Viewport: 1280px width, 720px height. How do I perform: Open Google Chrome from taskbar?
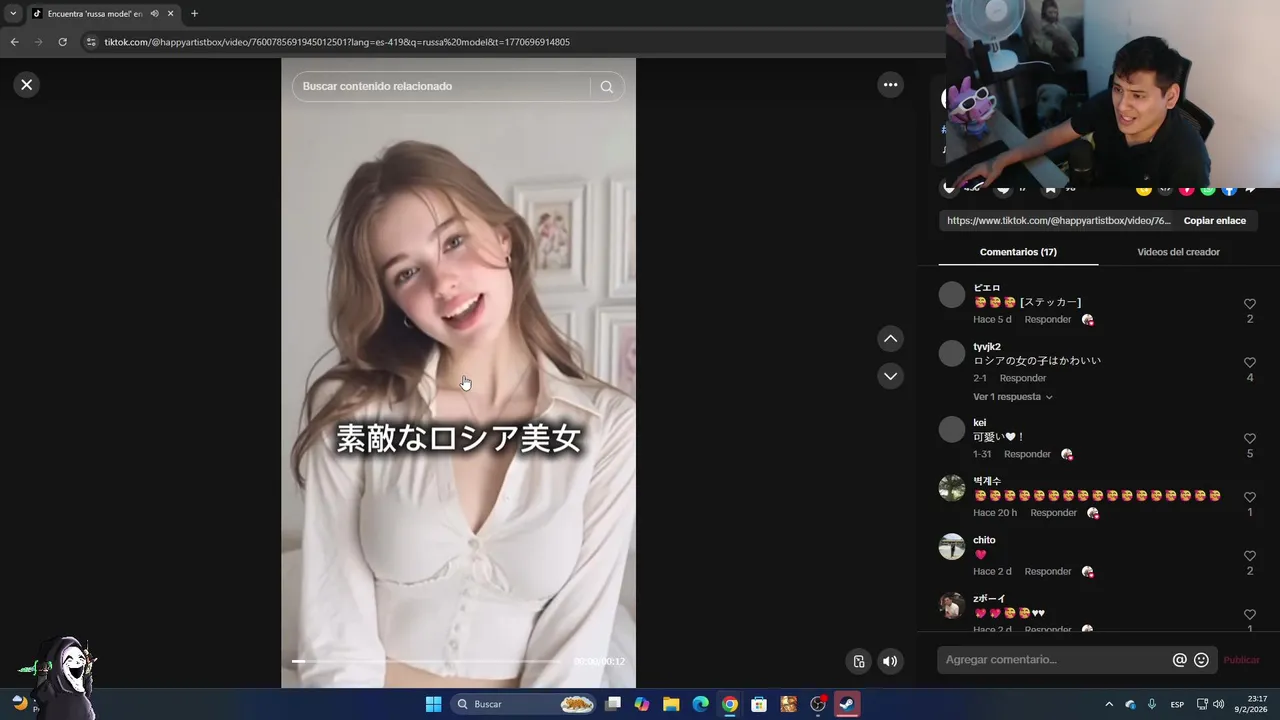point(730,704)
